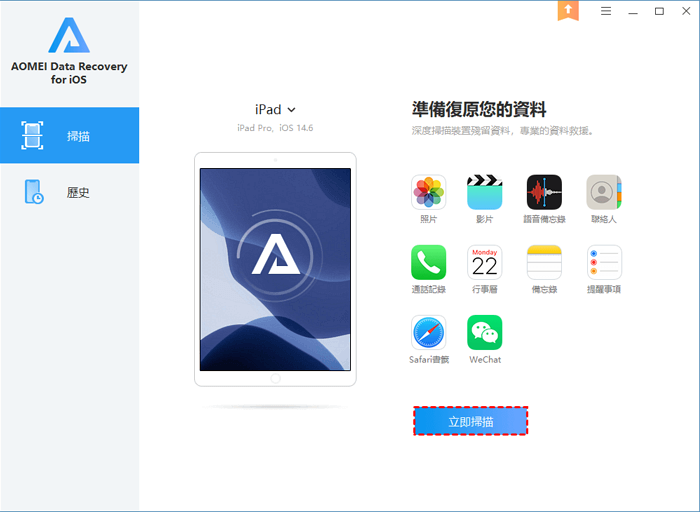Select the Photos (照片) icon
The image size is (700, 512).
(x=428, y=192)
